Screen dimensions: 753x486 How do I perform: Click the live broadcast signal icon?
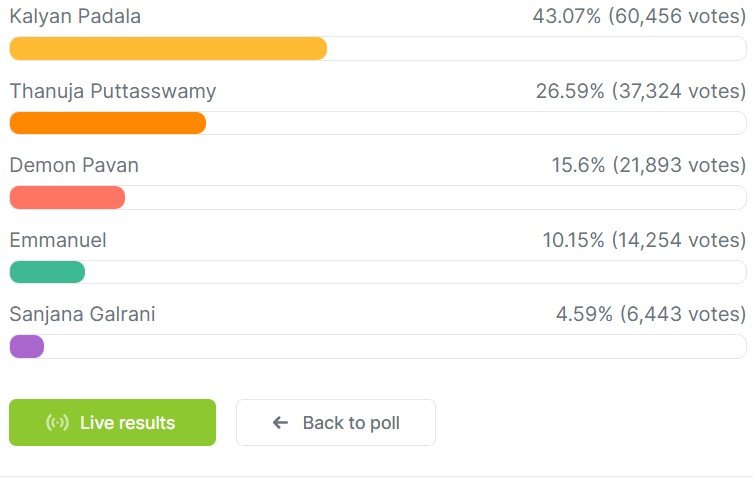[x=58, y=423]
